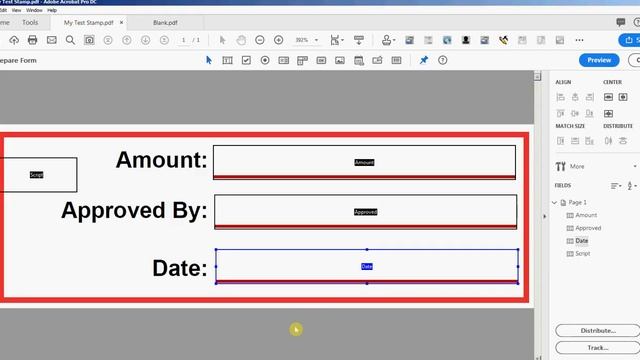Click the Distribute... button

pyautogui.click(x=598, y=331)
